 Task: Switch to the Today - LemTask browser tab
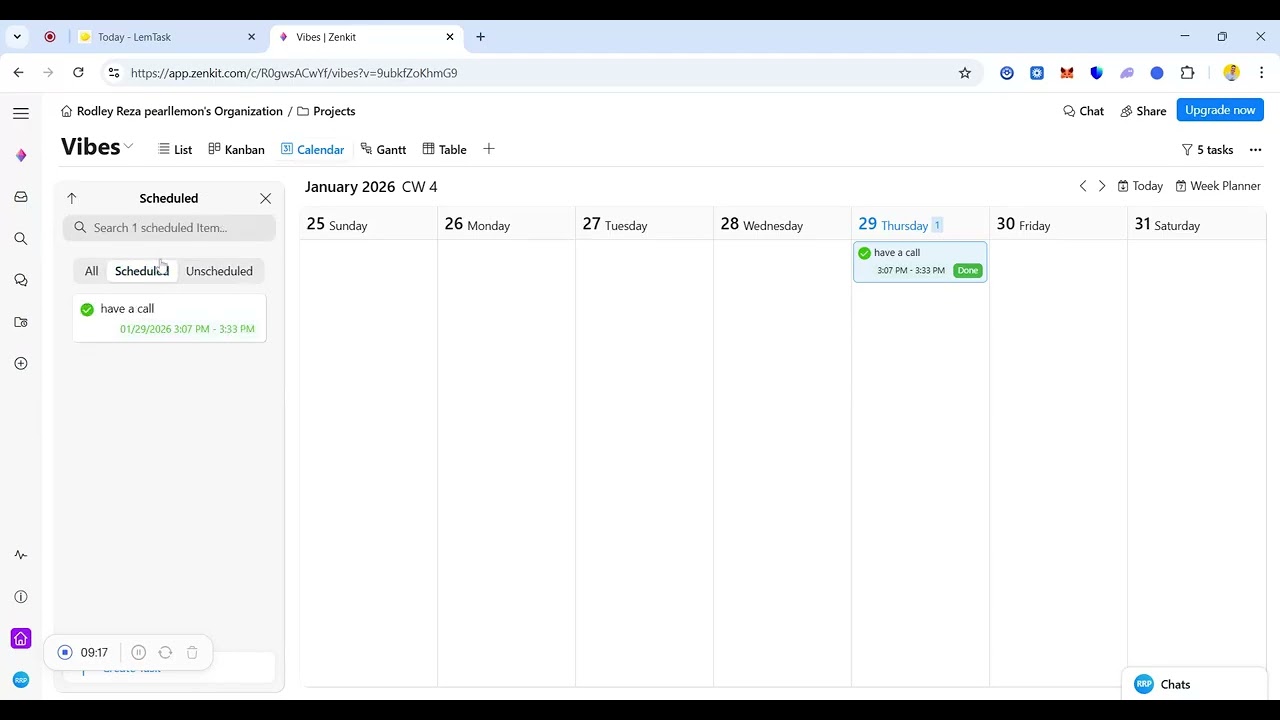[167, 37]
